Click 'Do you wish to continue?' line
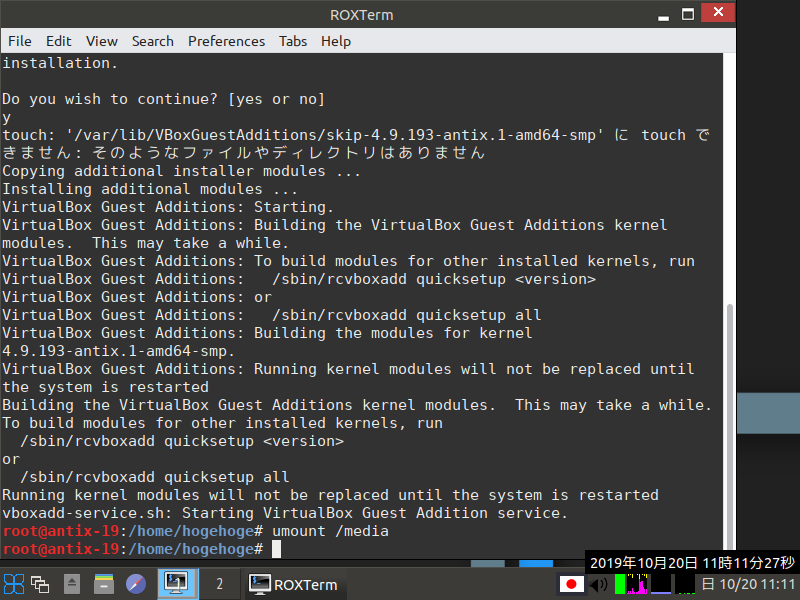 click(x=163, y=99)
